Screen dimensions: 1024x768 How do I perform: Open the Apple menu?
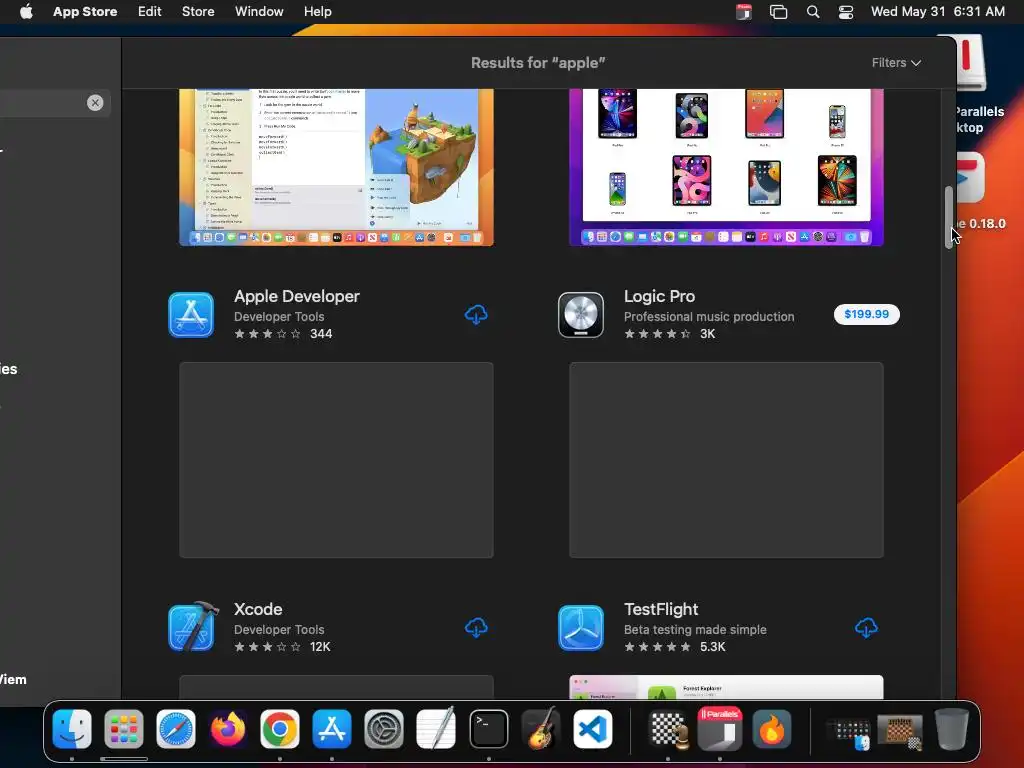(x=26, y=12)
